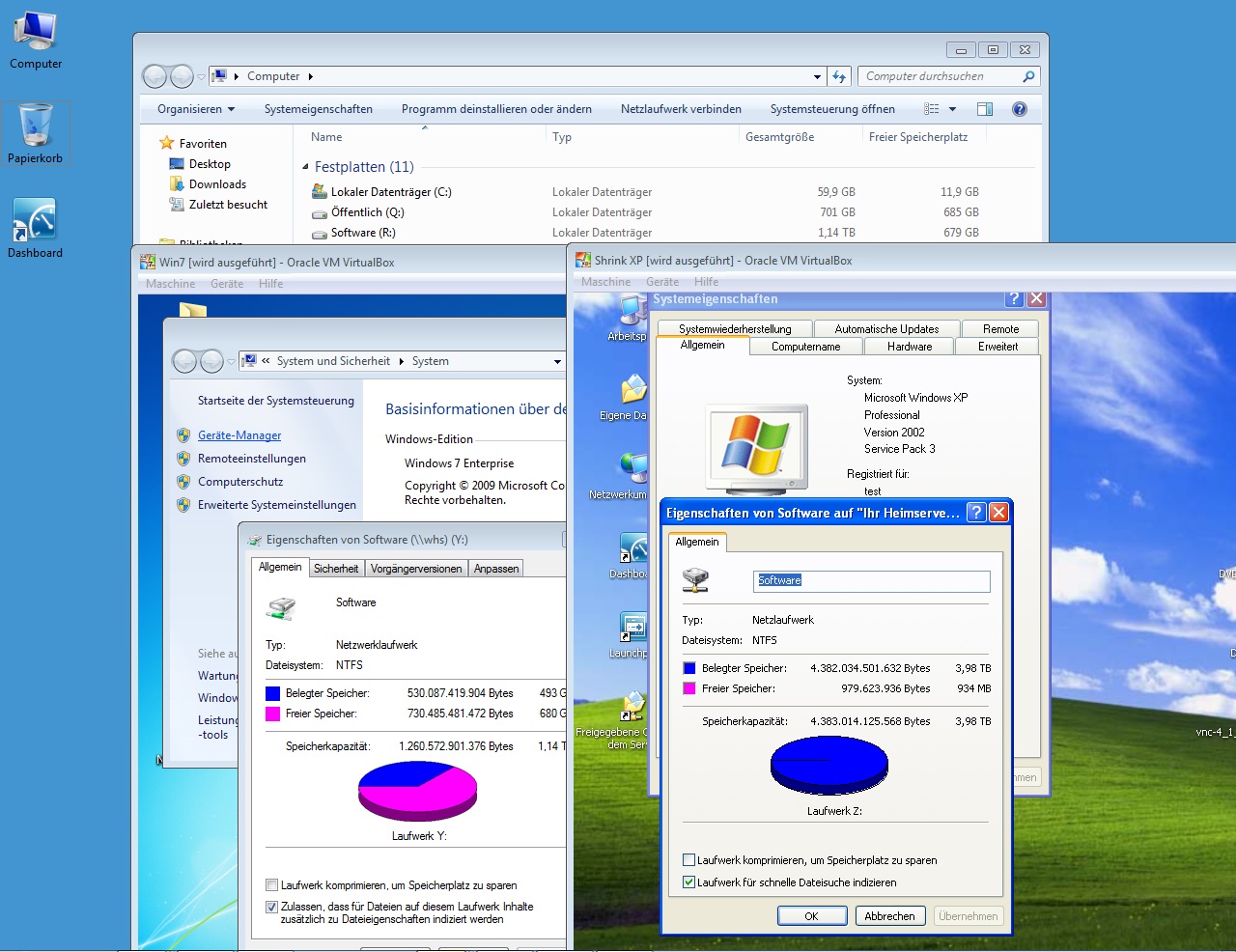Open Explorer recent pages dropdown beside forward arrow

[x=201, y=76]
